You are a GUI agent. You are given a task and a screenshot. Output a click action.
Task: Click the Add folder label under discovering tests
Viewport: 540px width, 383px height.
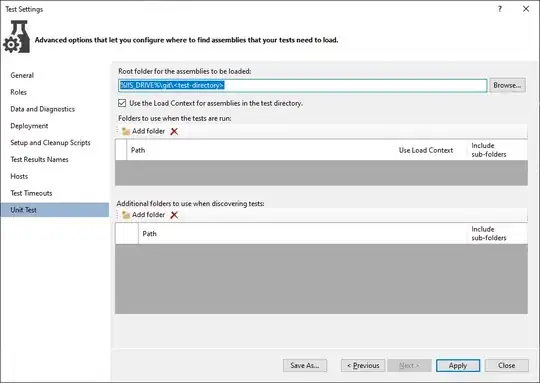tap(148, 215)
